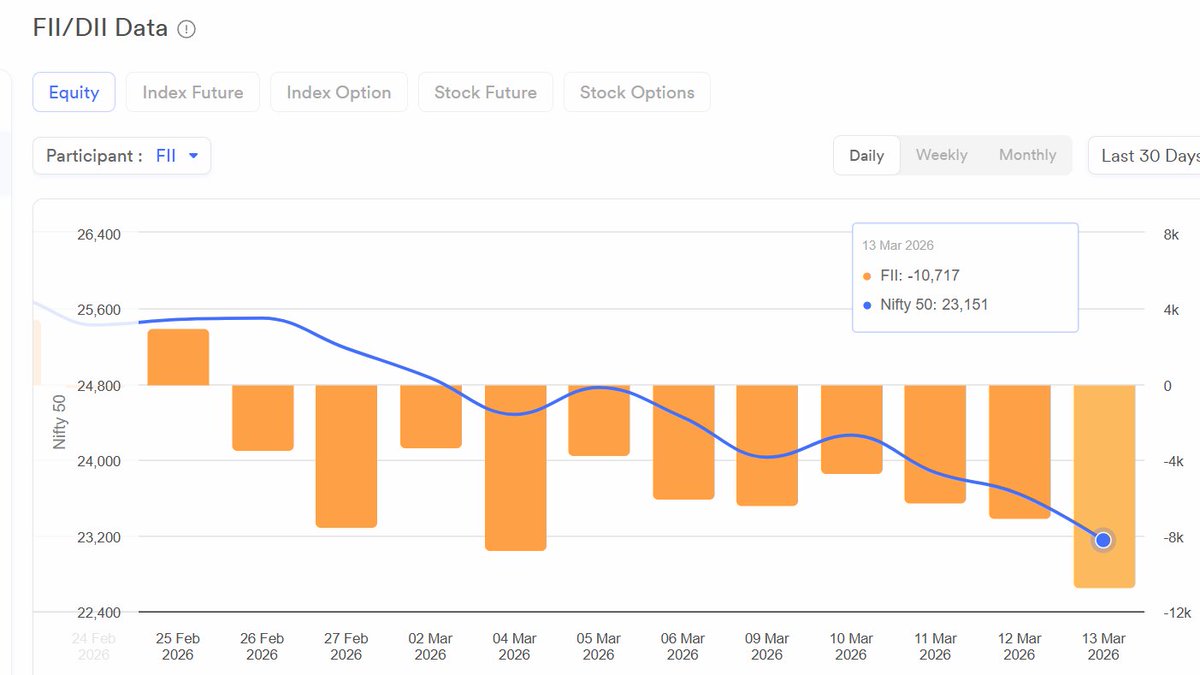Click the FII: -10,717 tooltip value
This screenshot has height=675, width=1200.
[x=919, y=275]
